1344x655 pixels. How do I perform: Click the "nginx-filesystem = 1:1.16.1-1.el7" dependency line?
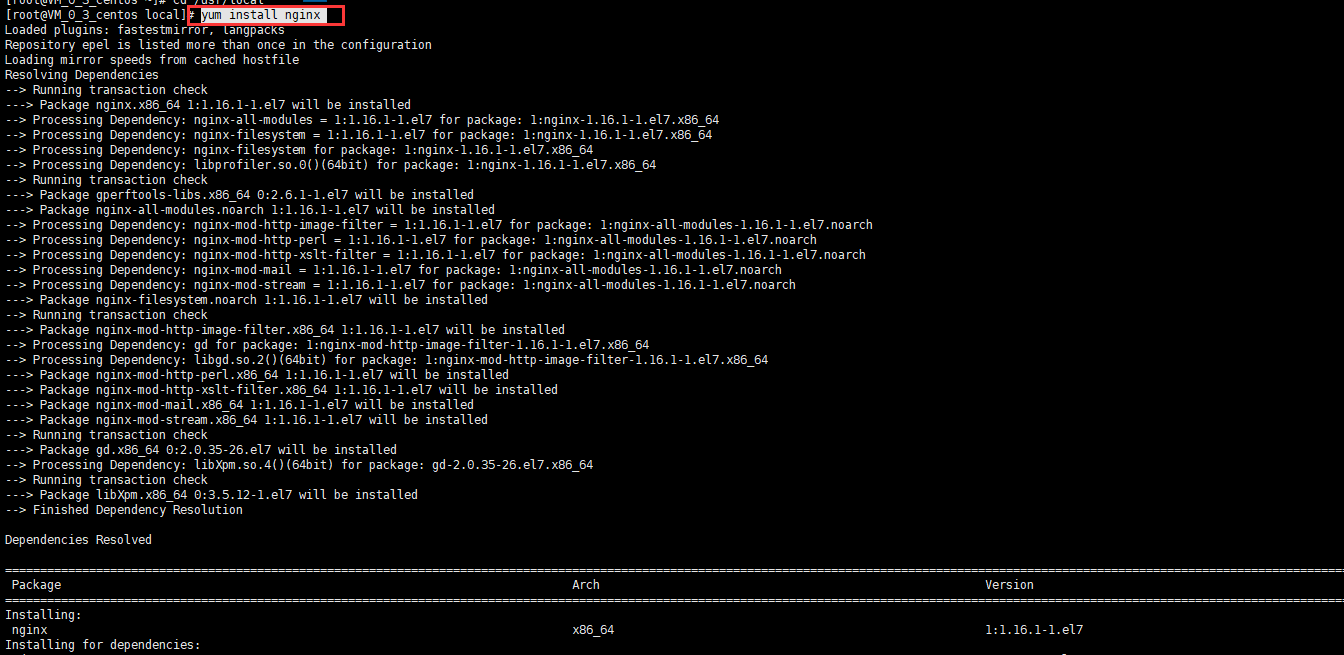pos(358,135)
